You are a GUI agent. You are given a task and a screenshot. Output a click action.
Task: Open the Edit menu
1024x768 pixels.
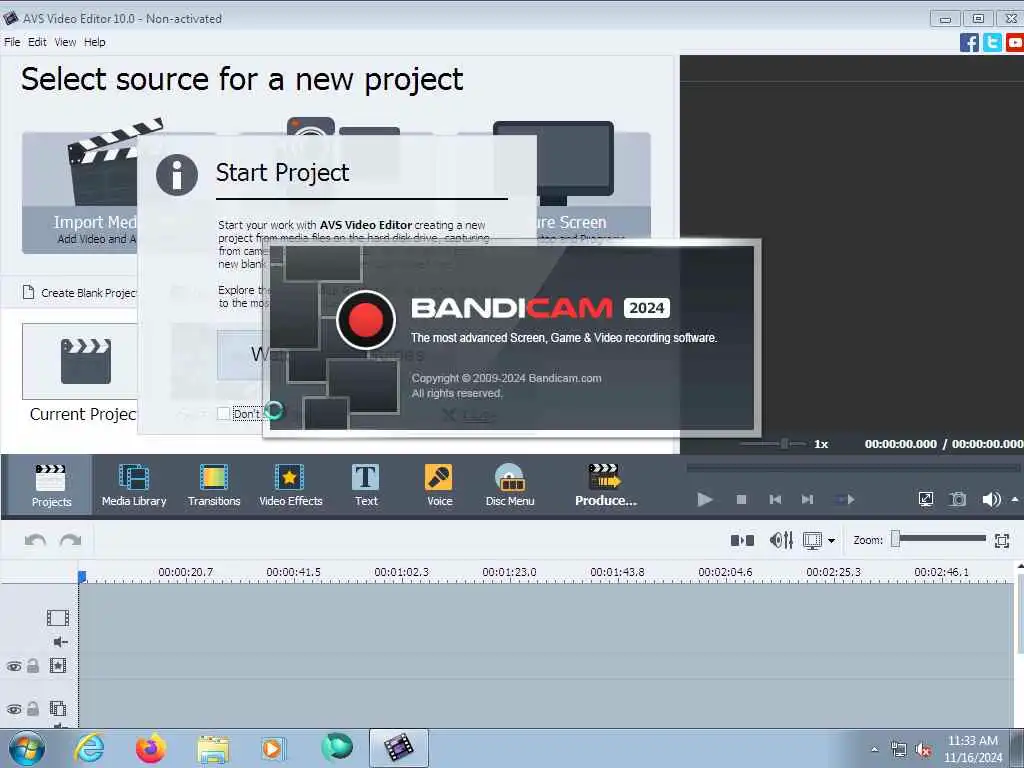(37, 42)
